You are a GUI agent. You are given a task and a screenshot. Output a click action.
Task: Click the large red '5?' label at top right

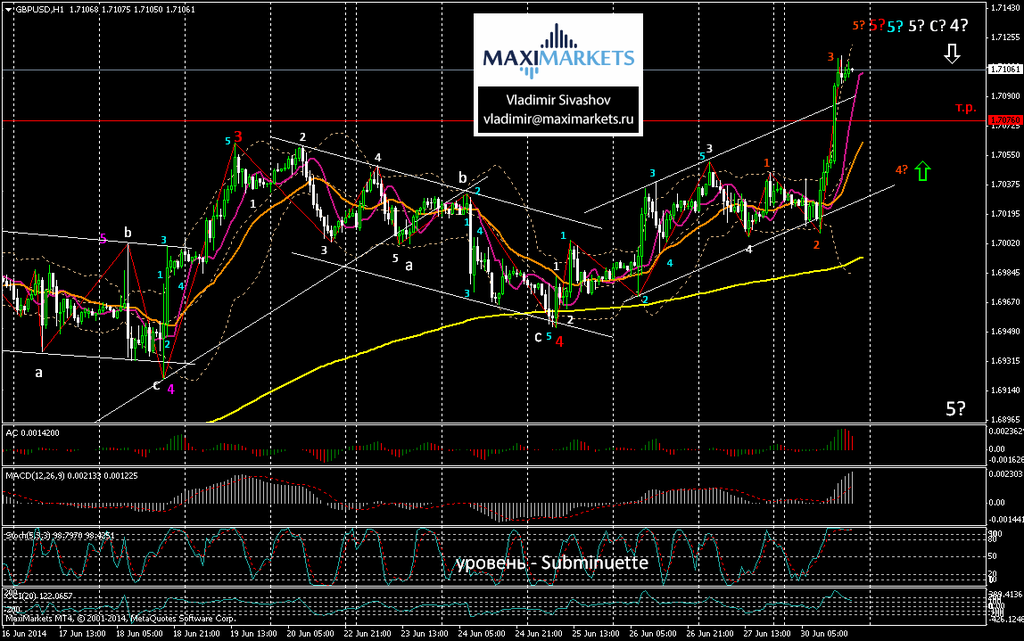pos(877,25)
